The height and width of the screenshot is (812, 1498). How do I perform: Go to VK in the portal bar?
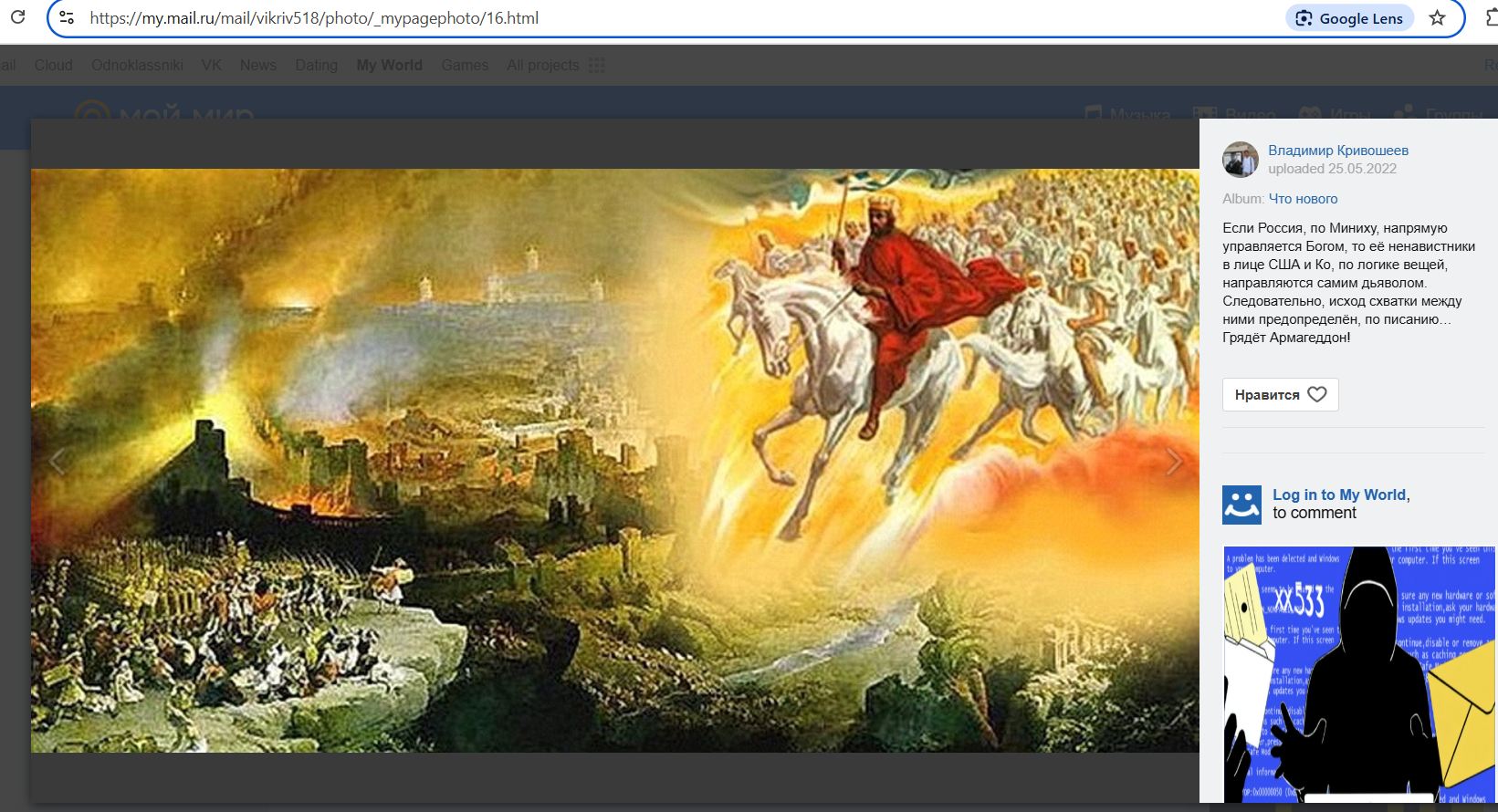point(211,65)
